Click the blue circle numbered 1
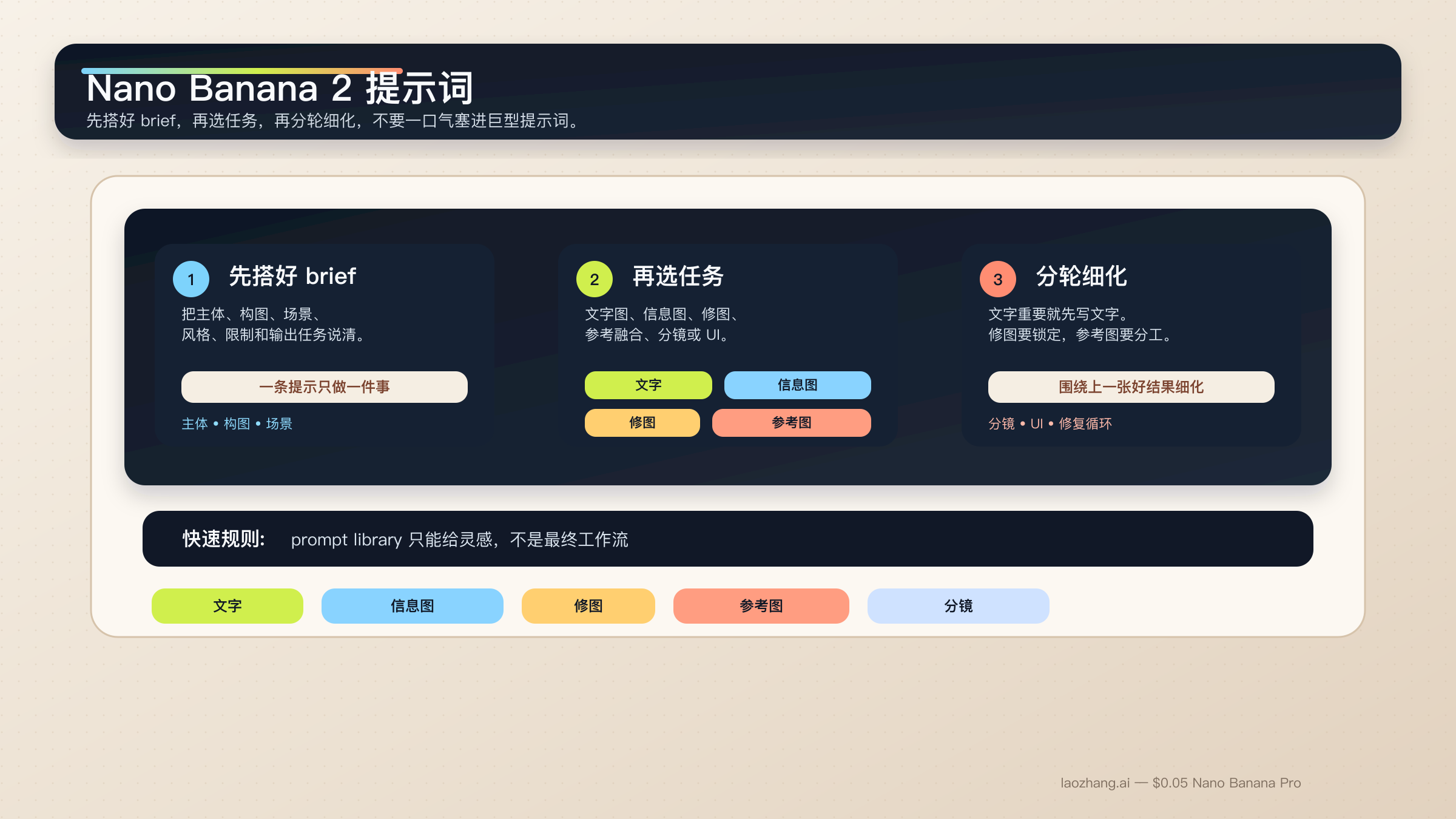Viewport: 1456px width, 819px height. coord(191,279)
